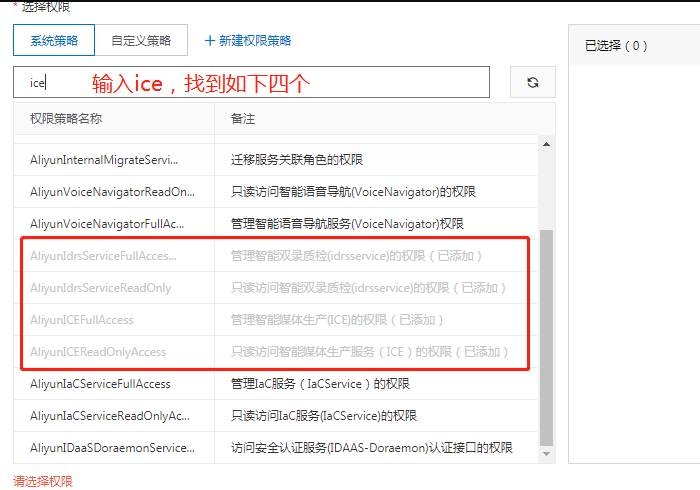Screen dimensions: 700x490
Task: Click the 管理智能媒体生产(ICE)的权限 remark
Action: coord(337,320)
